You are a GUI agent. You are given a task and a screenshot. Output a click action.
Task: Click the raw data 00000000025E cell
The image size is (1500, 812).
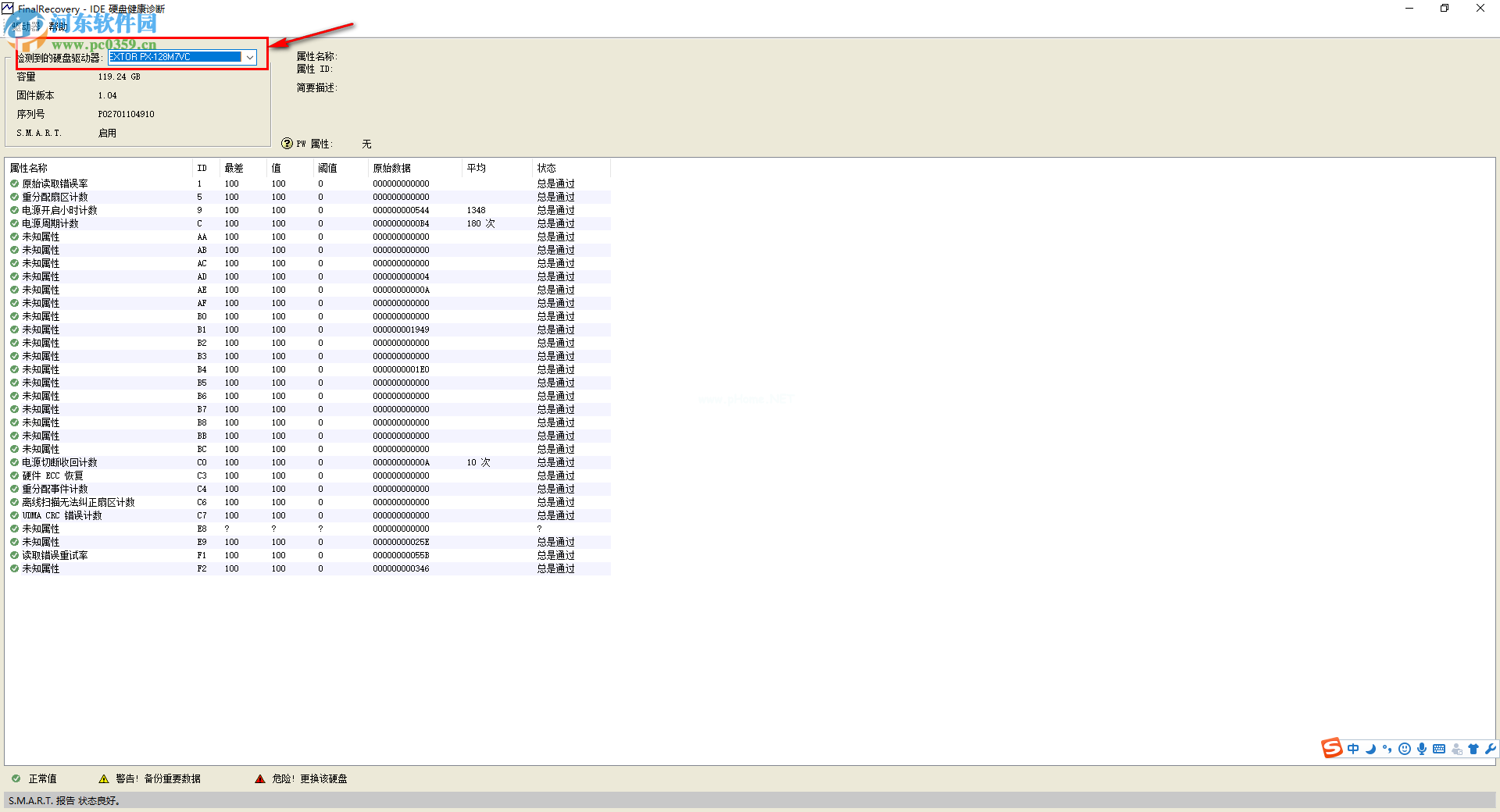click(x=401, y=543)
